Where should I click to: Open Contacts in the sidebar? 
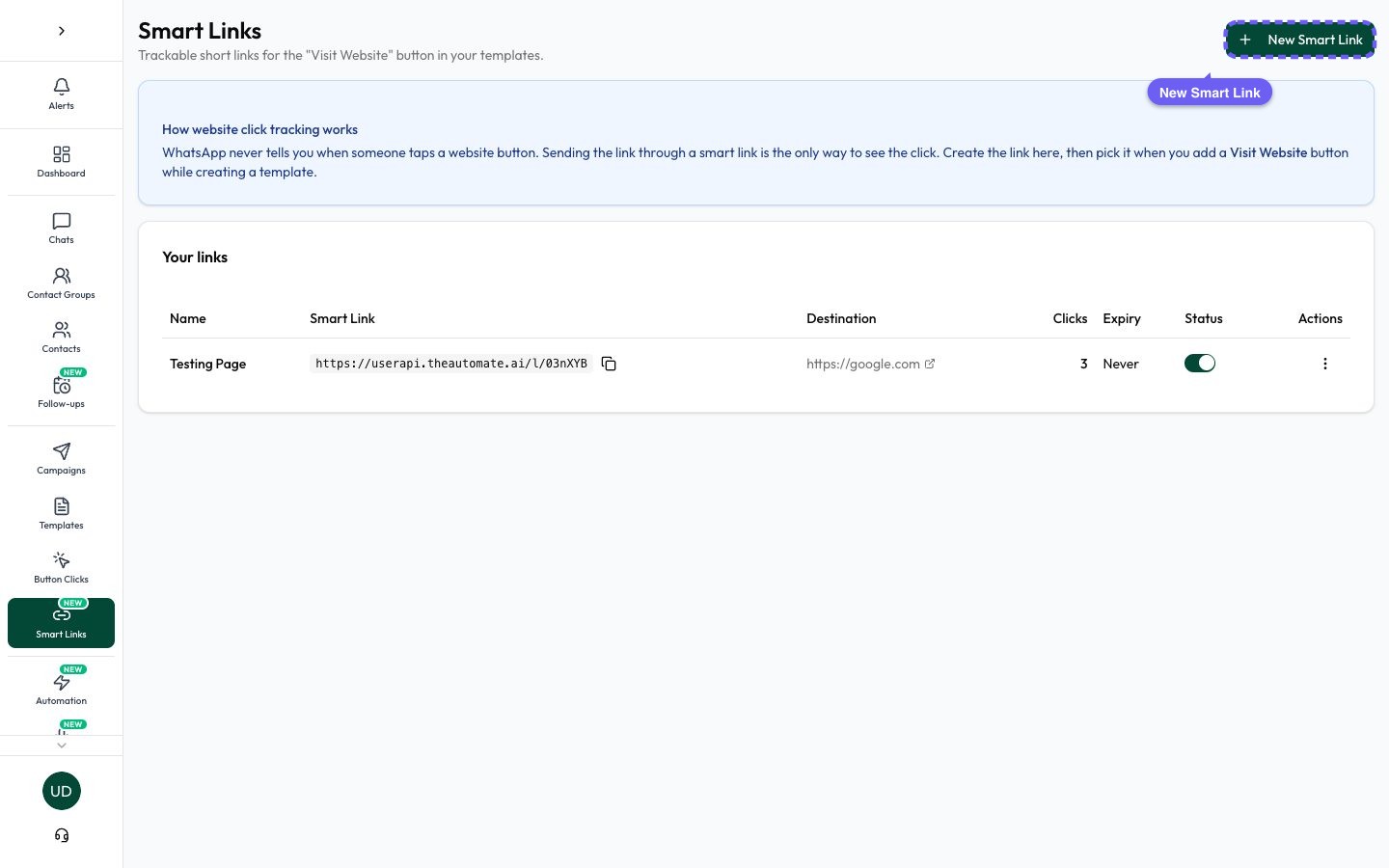tap(61, 337)
